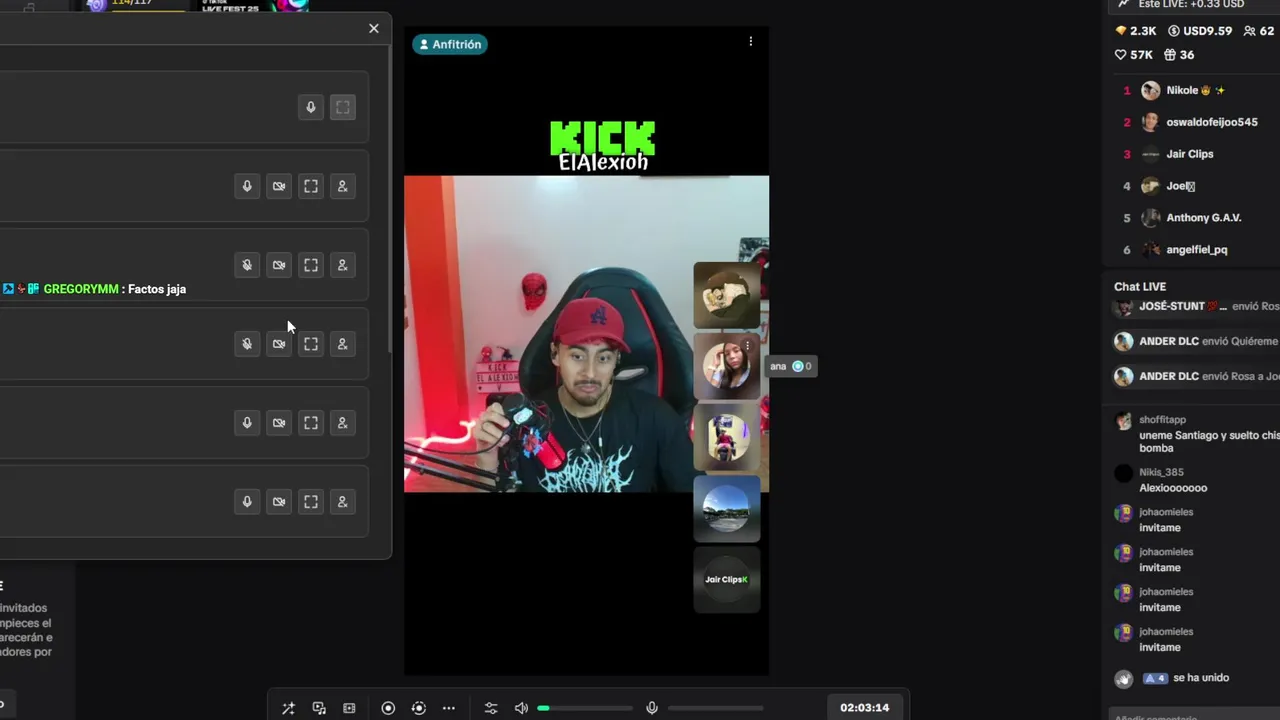Image resolution: width=1280 pixels, height=720 pixels.
Task: Open the audio mixer sliders icon
Action: (x=491, y=708)
